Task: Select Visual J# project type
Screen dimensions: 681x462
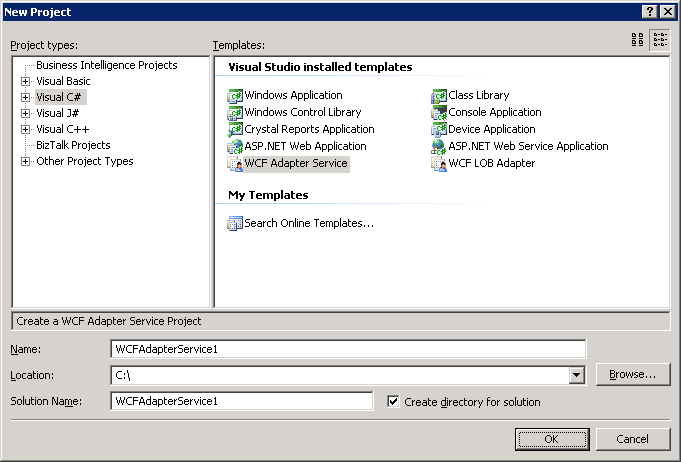Action: point(57,113)
